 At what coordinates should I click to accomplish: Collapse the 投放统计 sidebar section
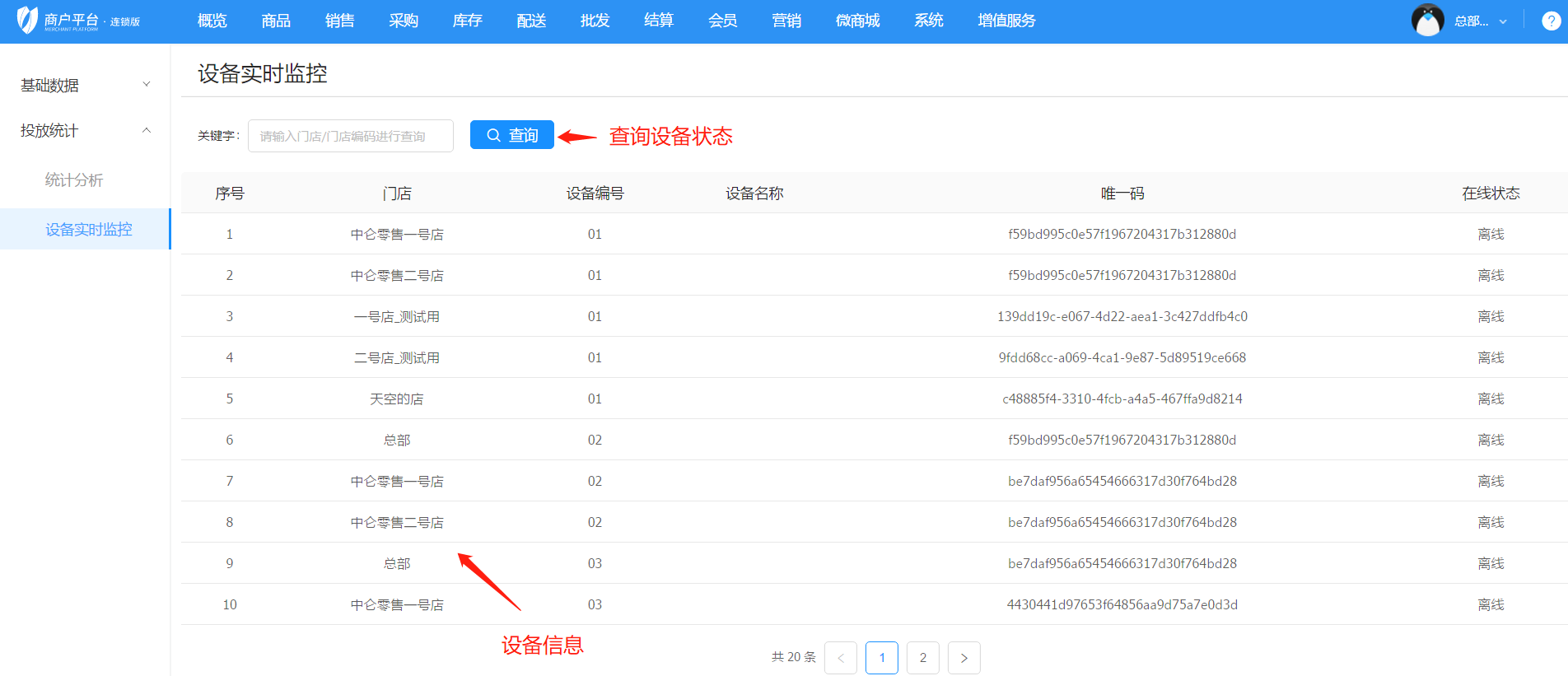click(85, 130)
